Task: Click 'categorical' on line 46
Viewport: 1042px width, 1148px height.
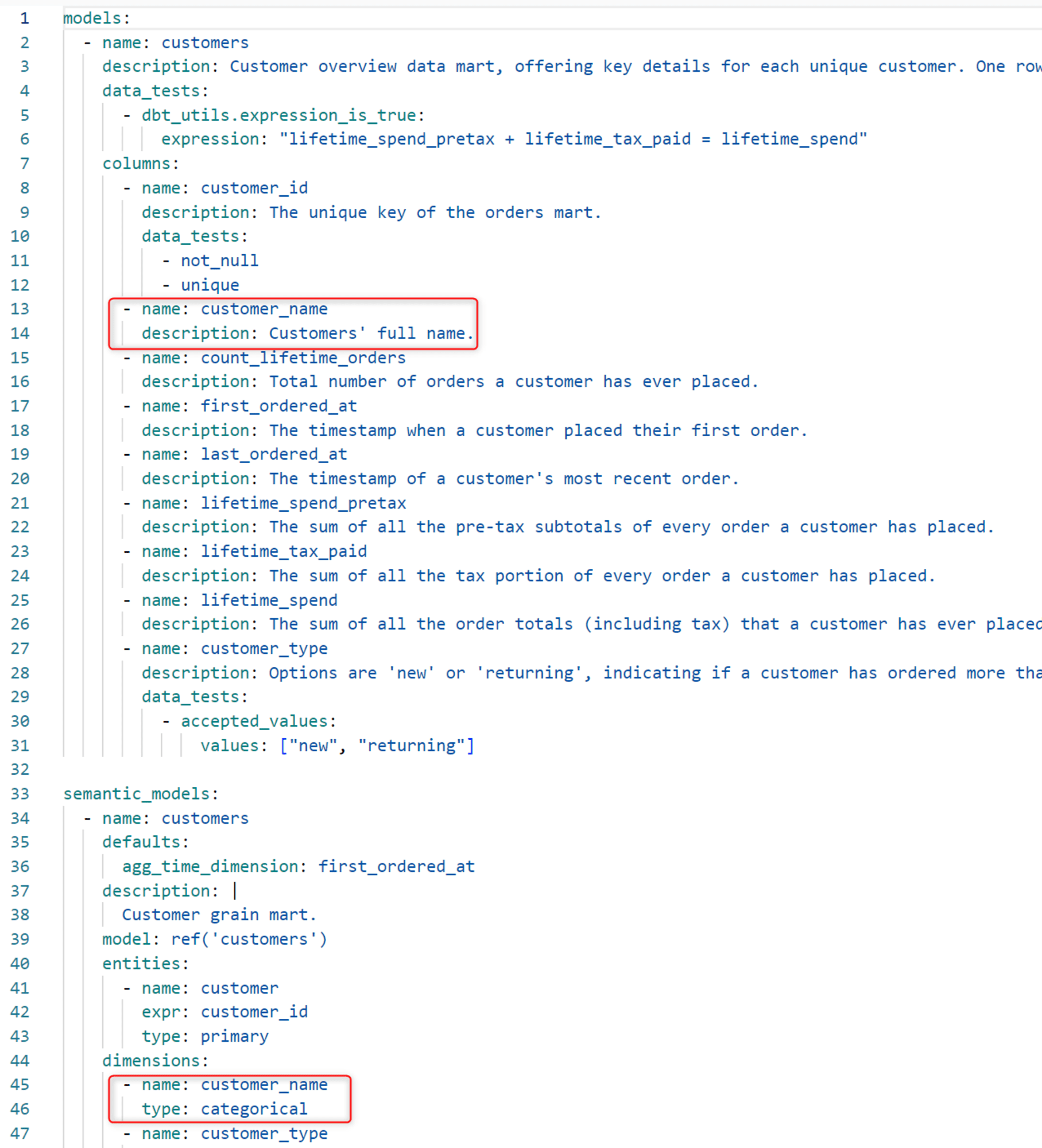Action: 254,1109
